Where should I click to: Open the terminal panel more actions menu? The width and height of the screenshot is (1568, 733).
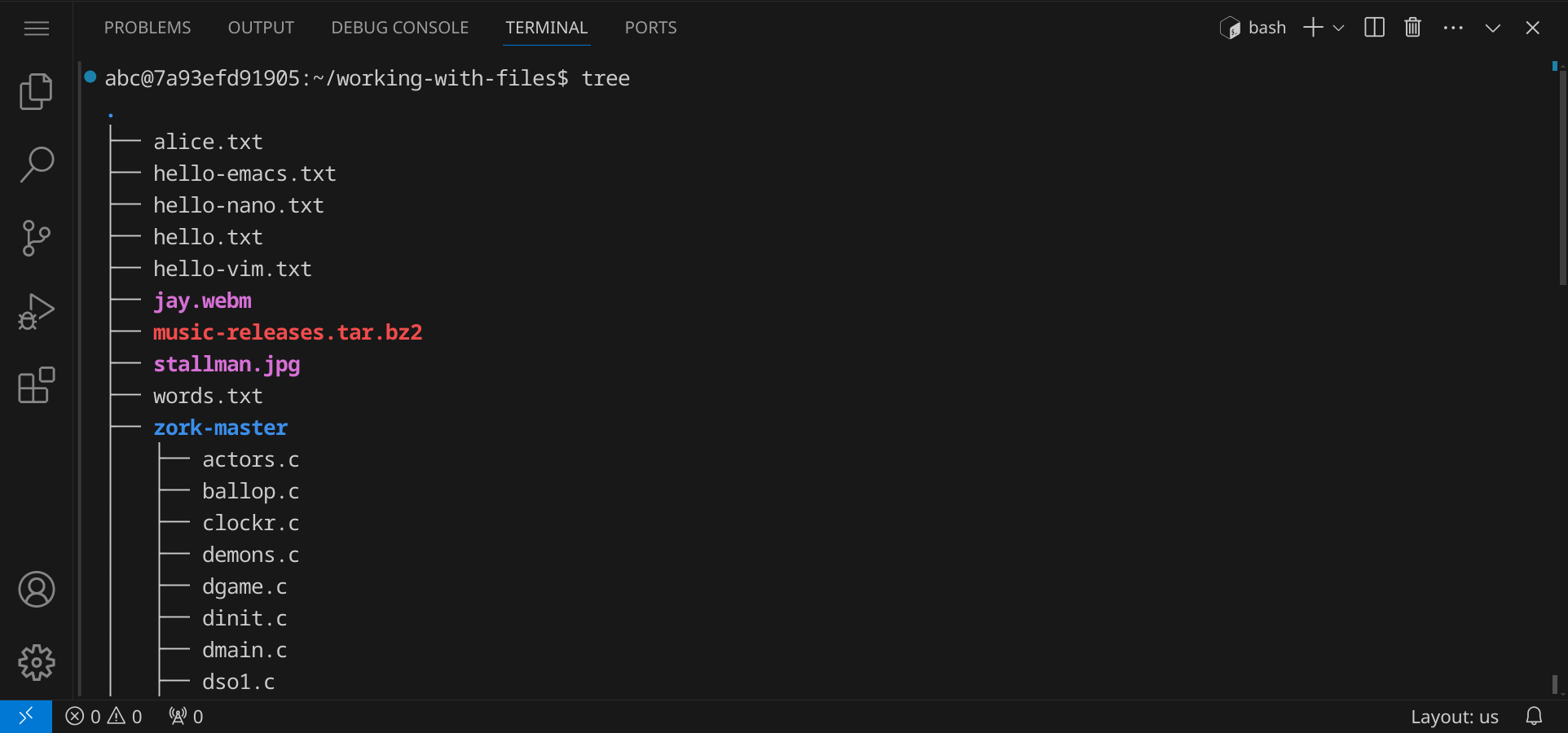point(1453,28)
